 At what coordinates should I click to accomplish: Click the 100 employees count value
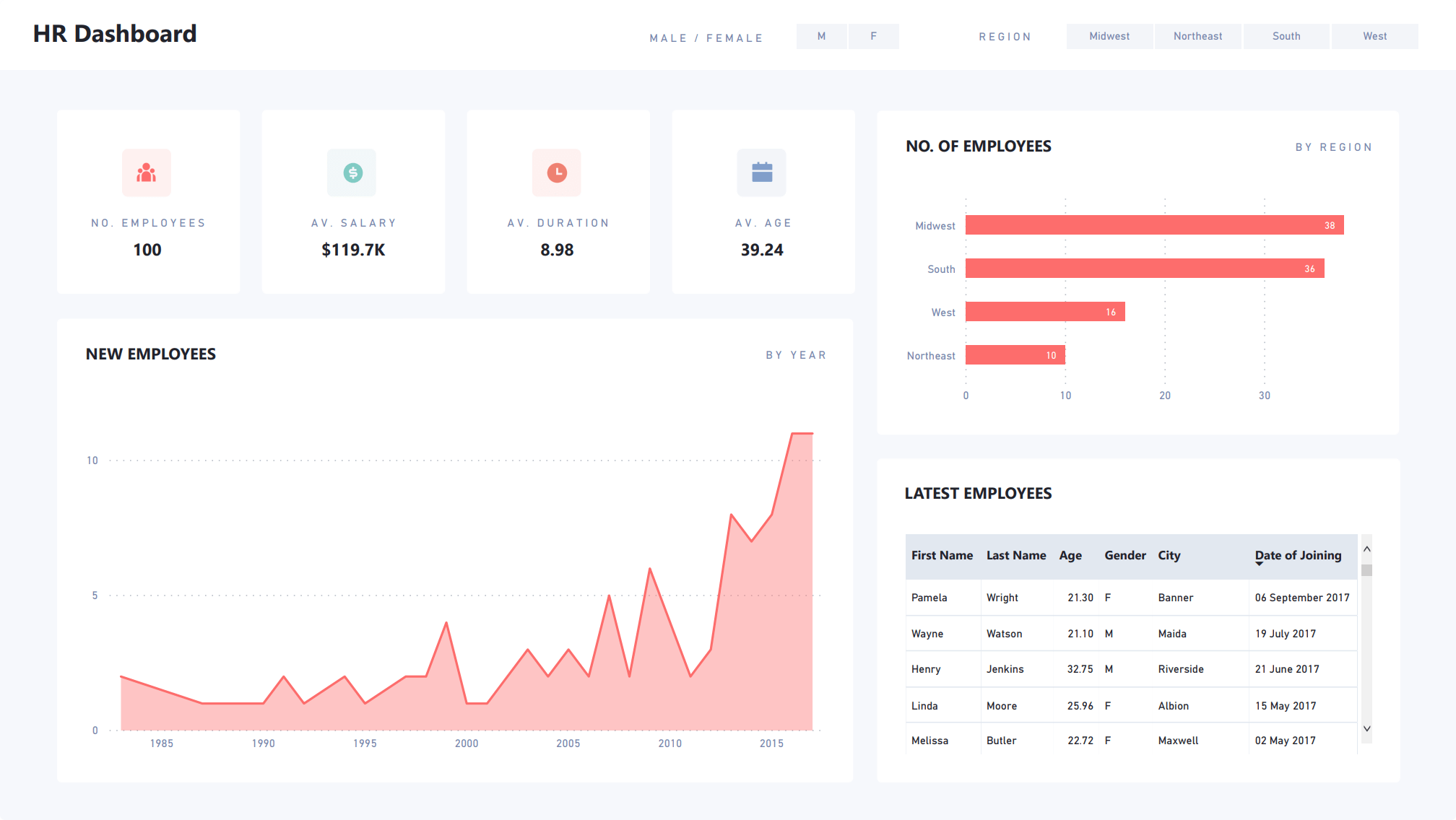(147, 250)
